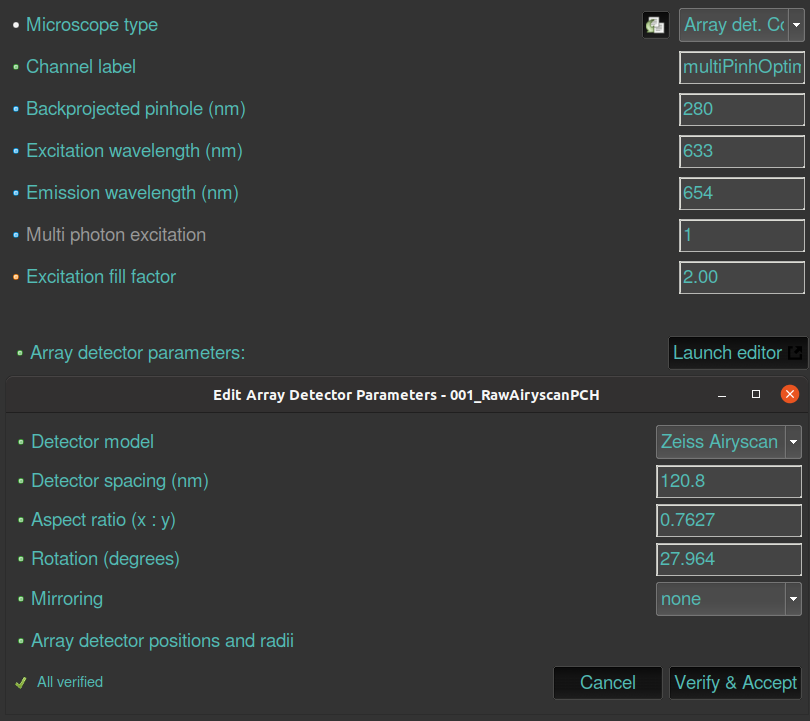810x721 pixels.
Task: Click the Detector model label
Action: click(92, 442)
